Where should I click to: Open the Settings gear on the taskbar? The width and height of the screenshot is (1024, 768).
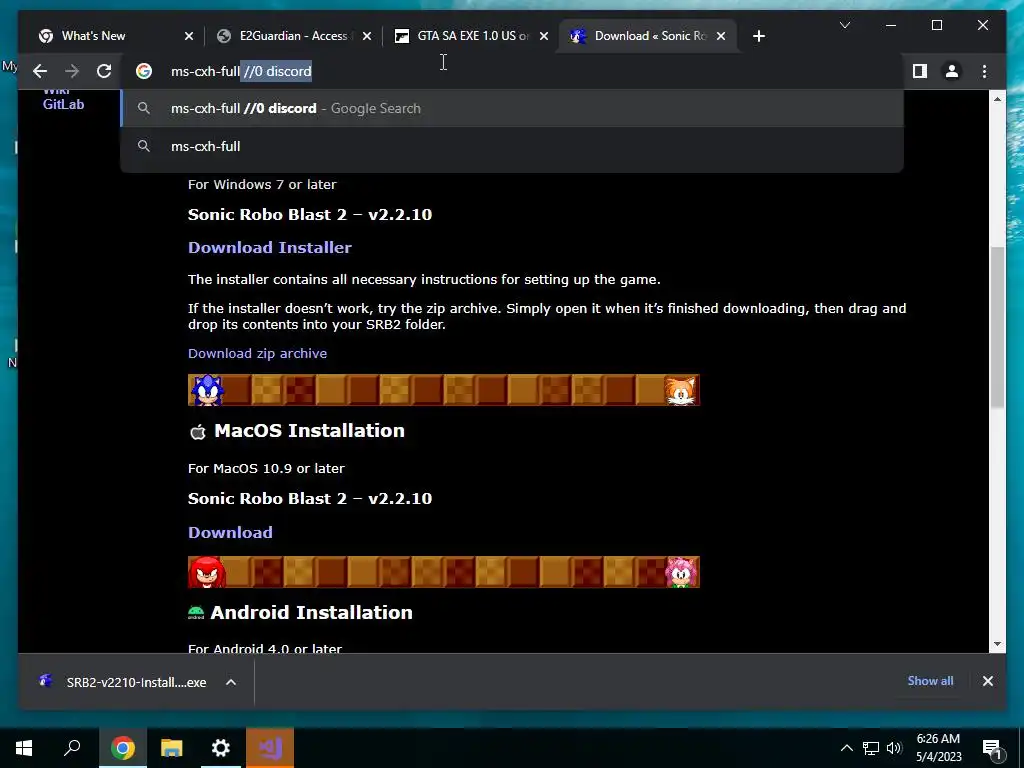(221, 748)
